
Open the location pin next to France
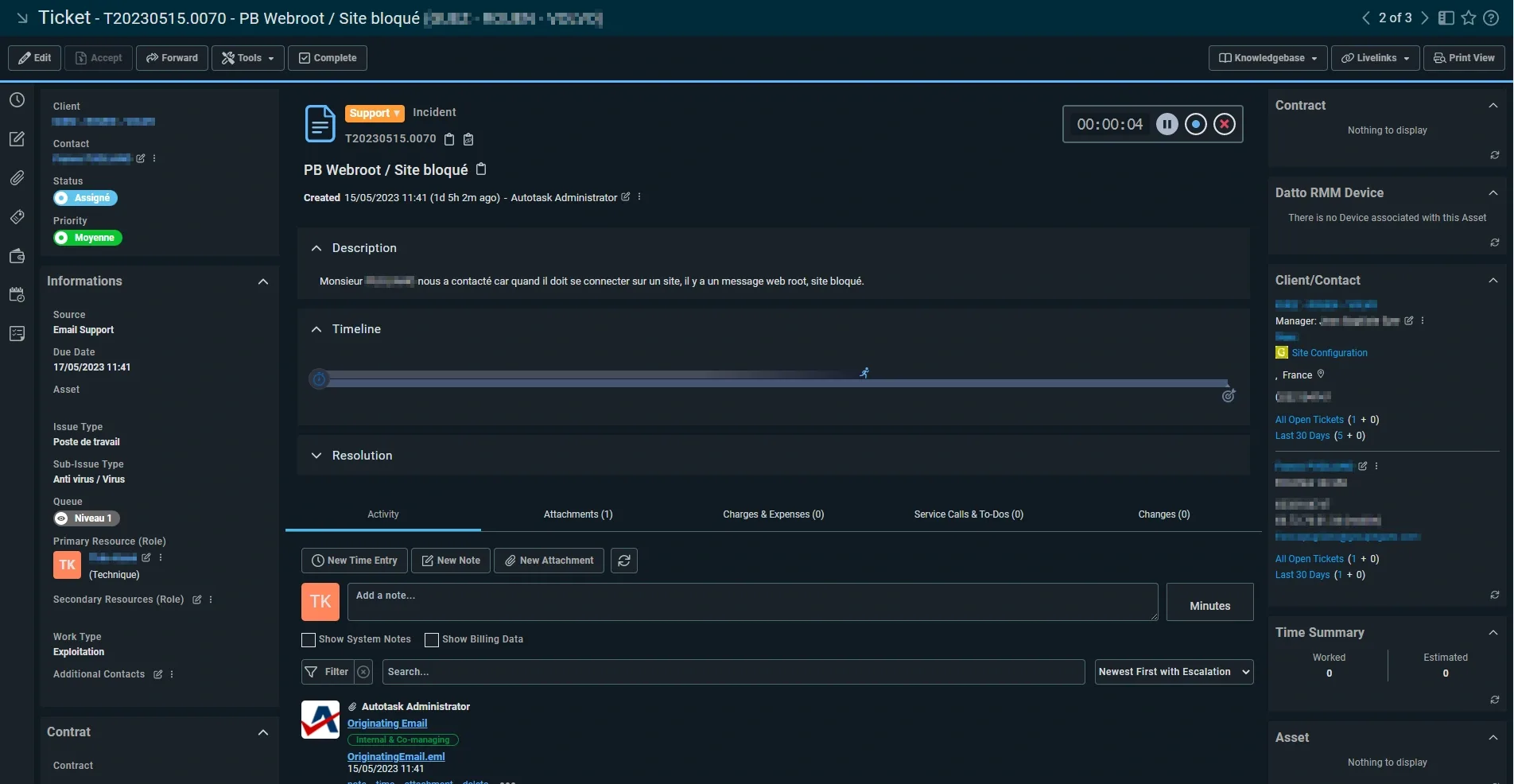tap(1321, 375)
